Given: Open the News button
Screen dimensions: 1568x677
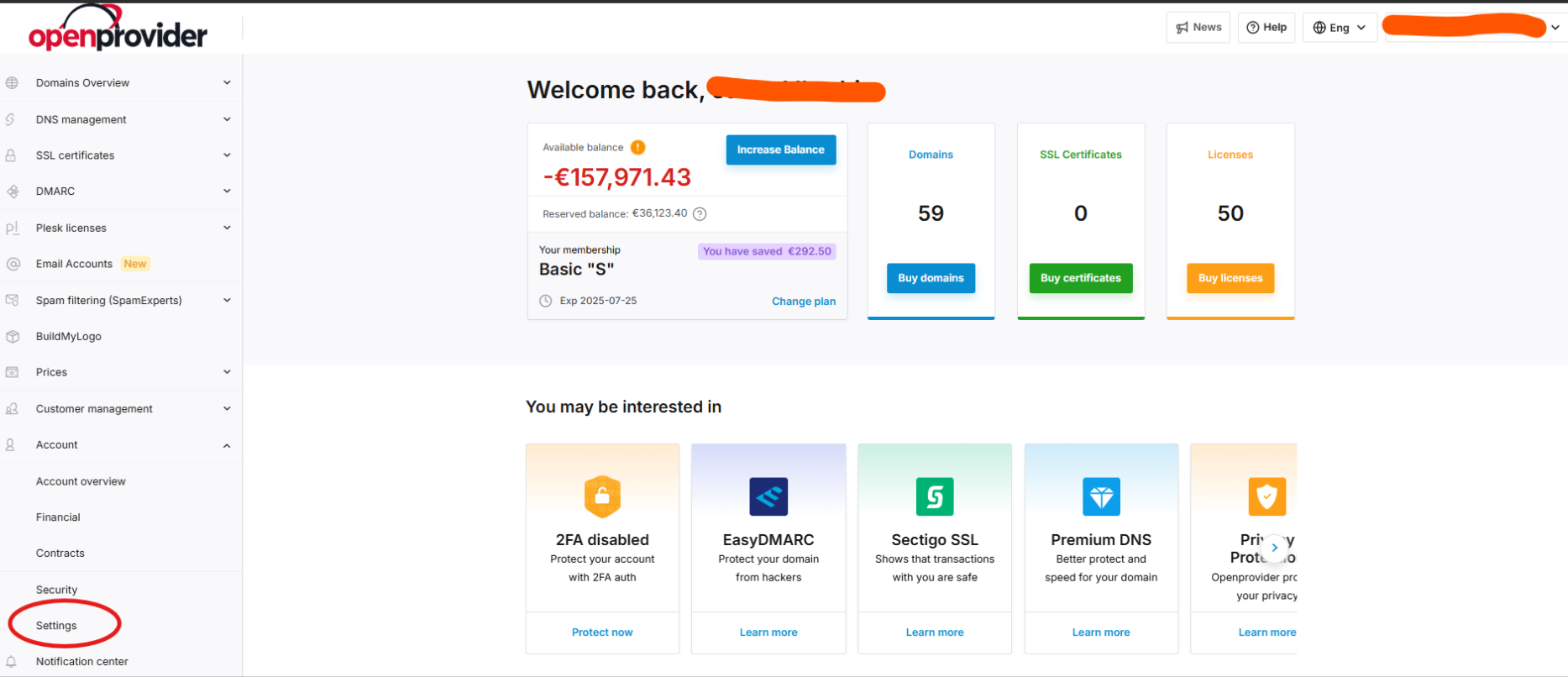Looking at the screenshot, I should point(1198,28).
